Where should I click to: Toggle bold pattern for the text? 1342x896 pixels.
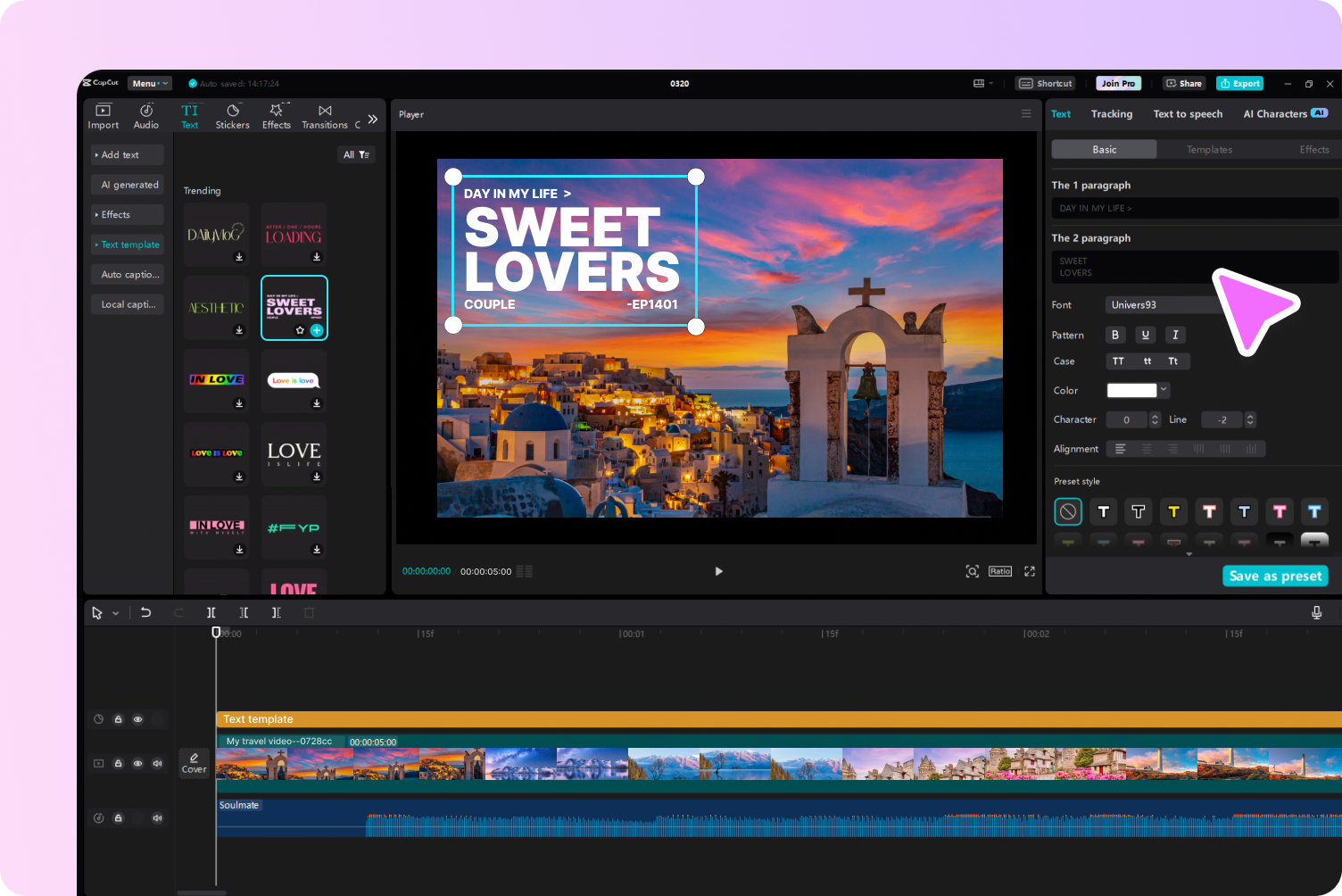coord(1114,335)
